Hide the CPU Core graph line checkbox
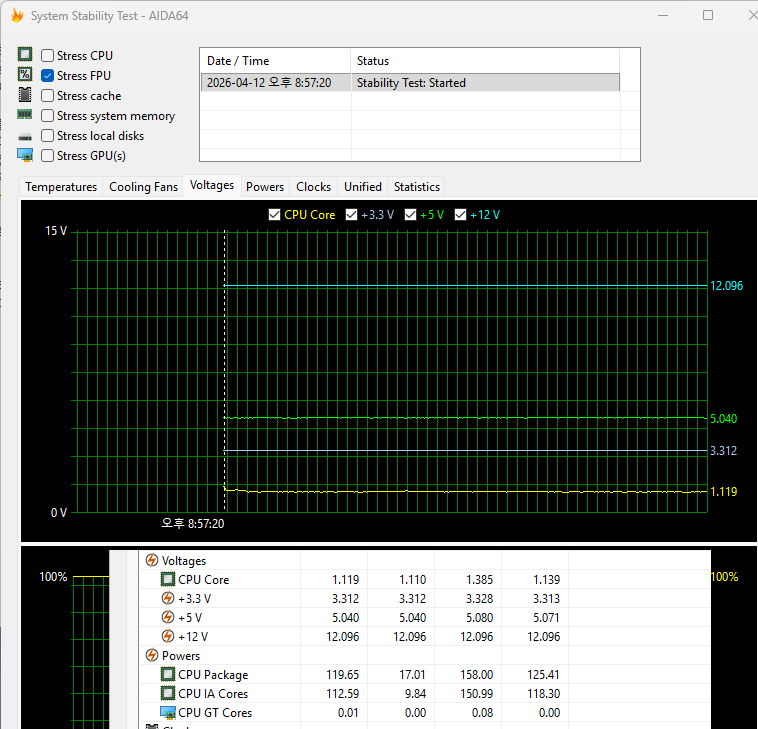 point(274,215)
